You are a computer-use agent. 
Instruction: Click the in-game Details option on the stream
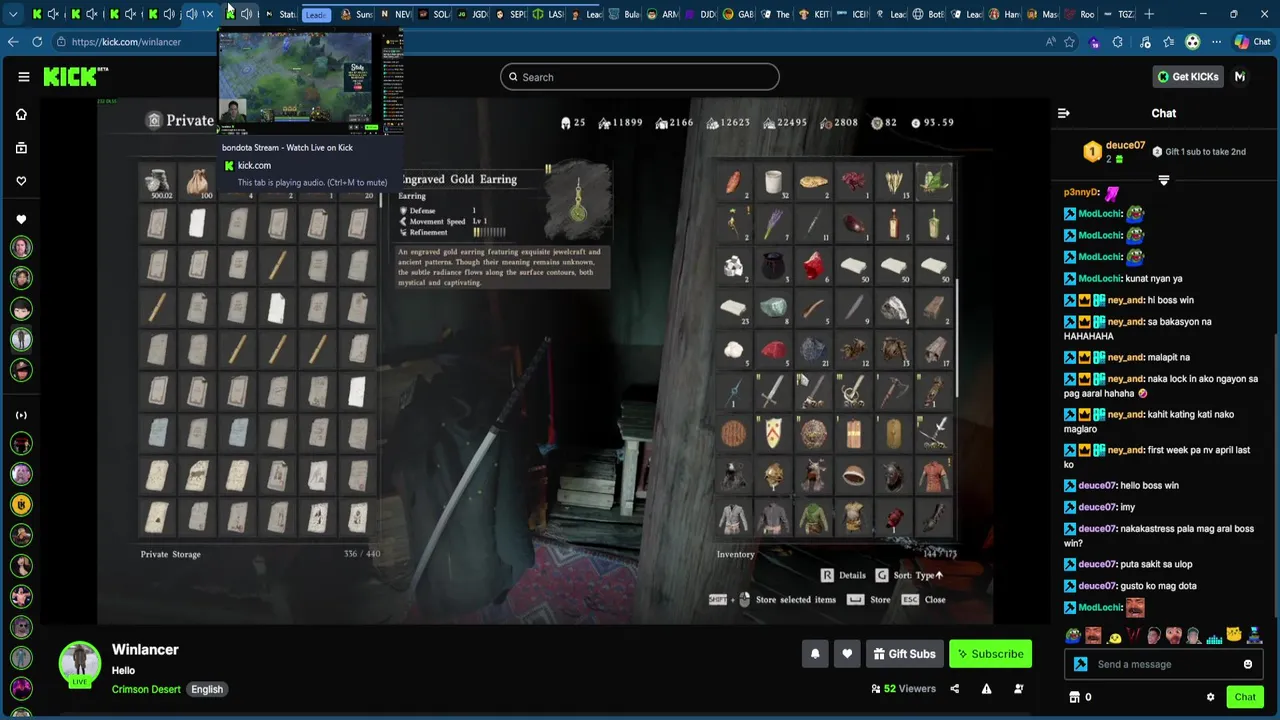click(x=843, y=575)
